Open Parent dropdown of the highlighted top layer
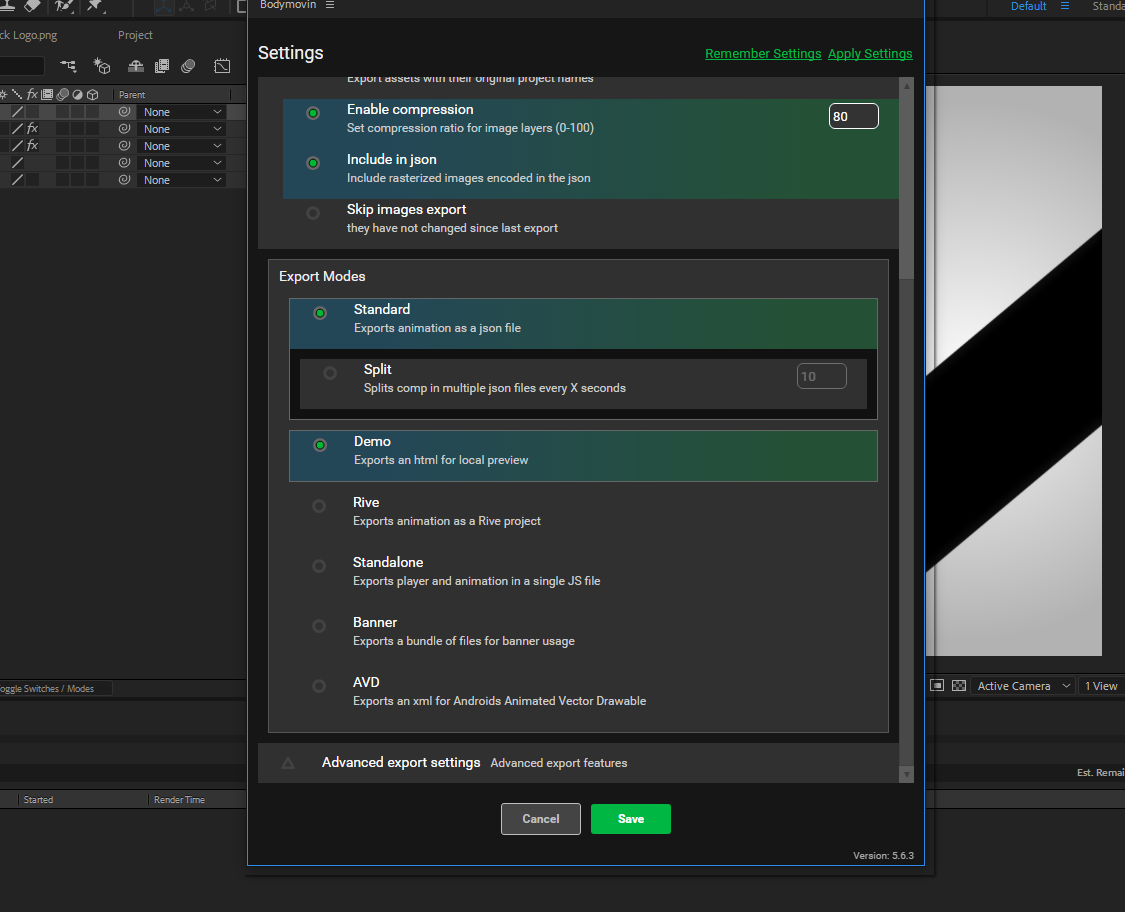 click(x=182, y=112)
